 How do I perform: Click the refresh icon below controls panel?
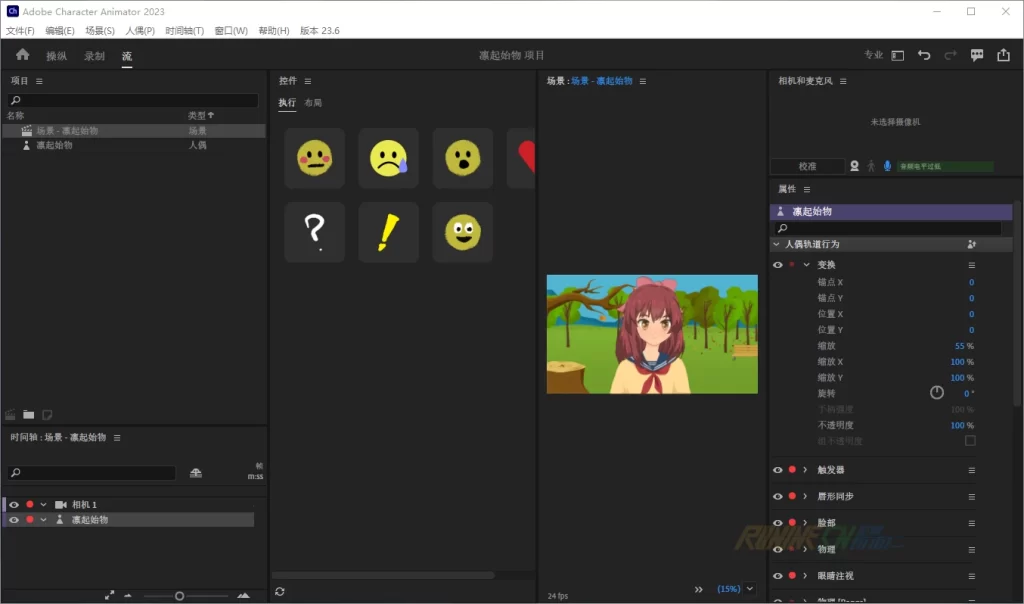[280, 592]
